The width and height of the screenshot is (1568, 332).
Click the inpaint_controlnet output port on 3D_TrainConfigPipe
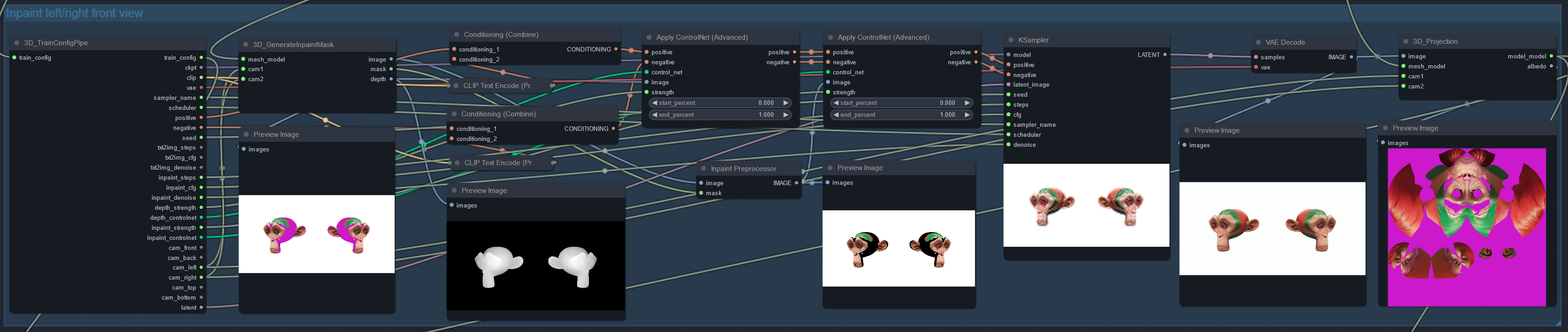[201, 238]
